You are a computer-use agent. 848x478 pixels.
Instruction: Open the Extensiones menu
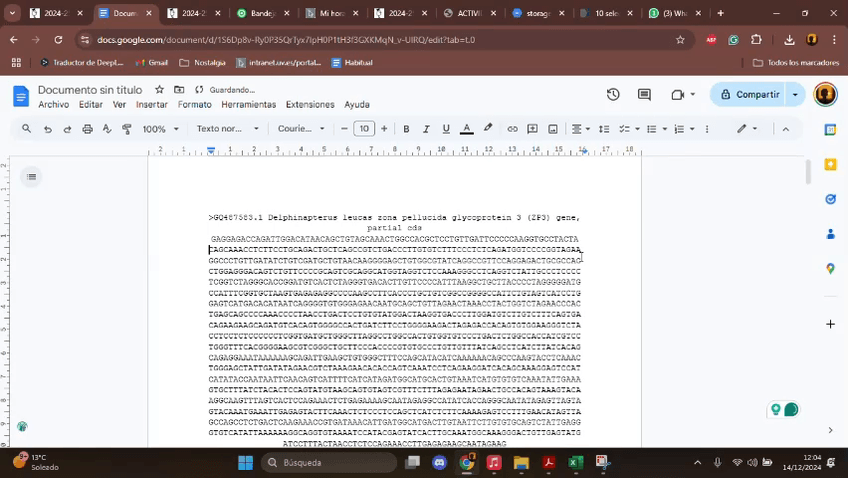pyautogui.click(x=310, y=104)
